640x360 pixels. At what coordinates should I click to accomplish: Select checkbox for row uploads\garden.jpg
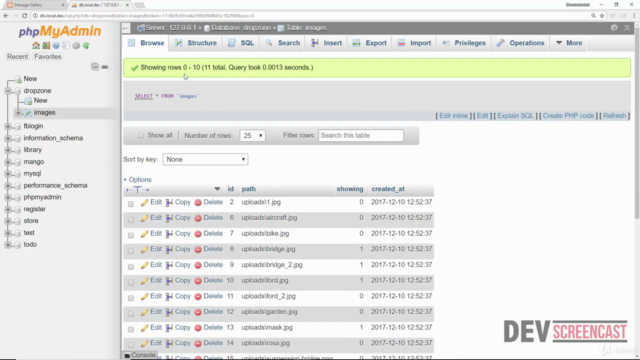(131, 313)
